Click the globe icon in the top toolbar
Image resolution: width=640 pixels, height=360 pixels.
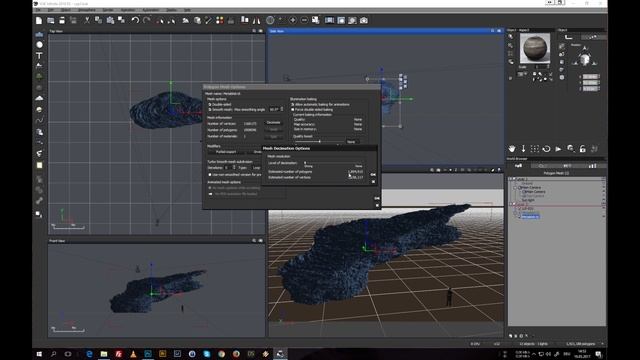click(x=270, y=20)
